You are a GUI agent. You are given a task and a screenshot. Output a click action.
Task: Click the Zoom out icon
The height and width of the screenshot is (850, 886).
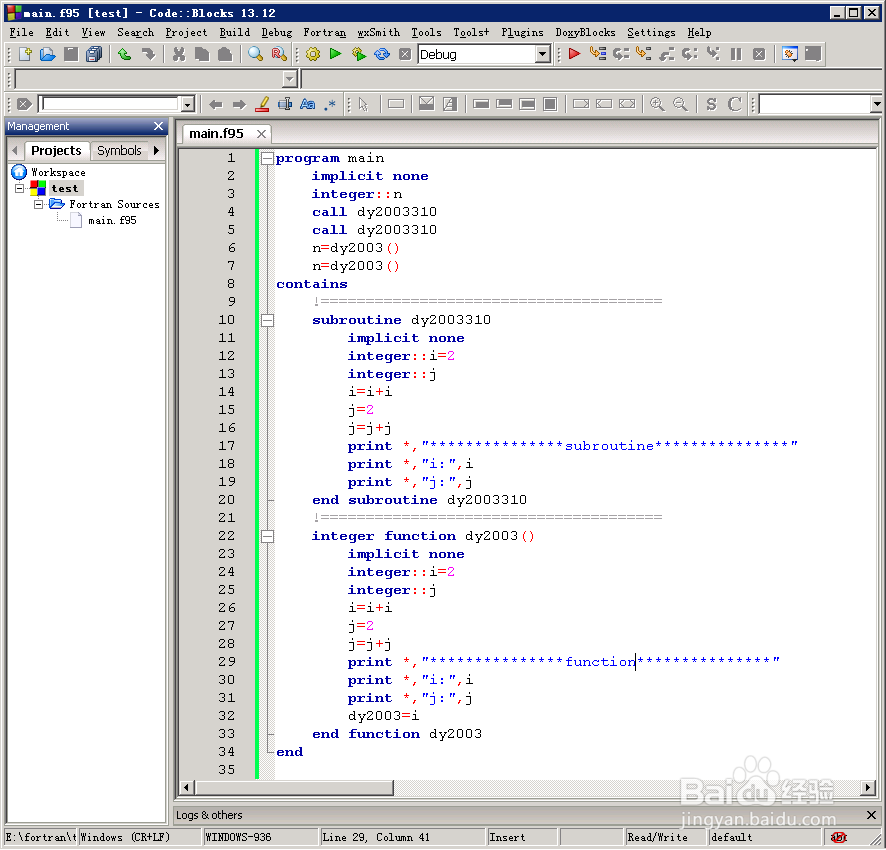click(680, 104)
